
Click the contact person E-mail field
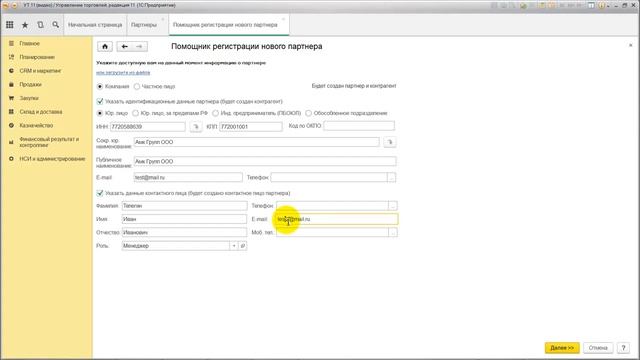coord(337,219)
